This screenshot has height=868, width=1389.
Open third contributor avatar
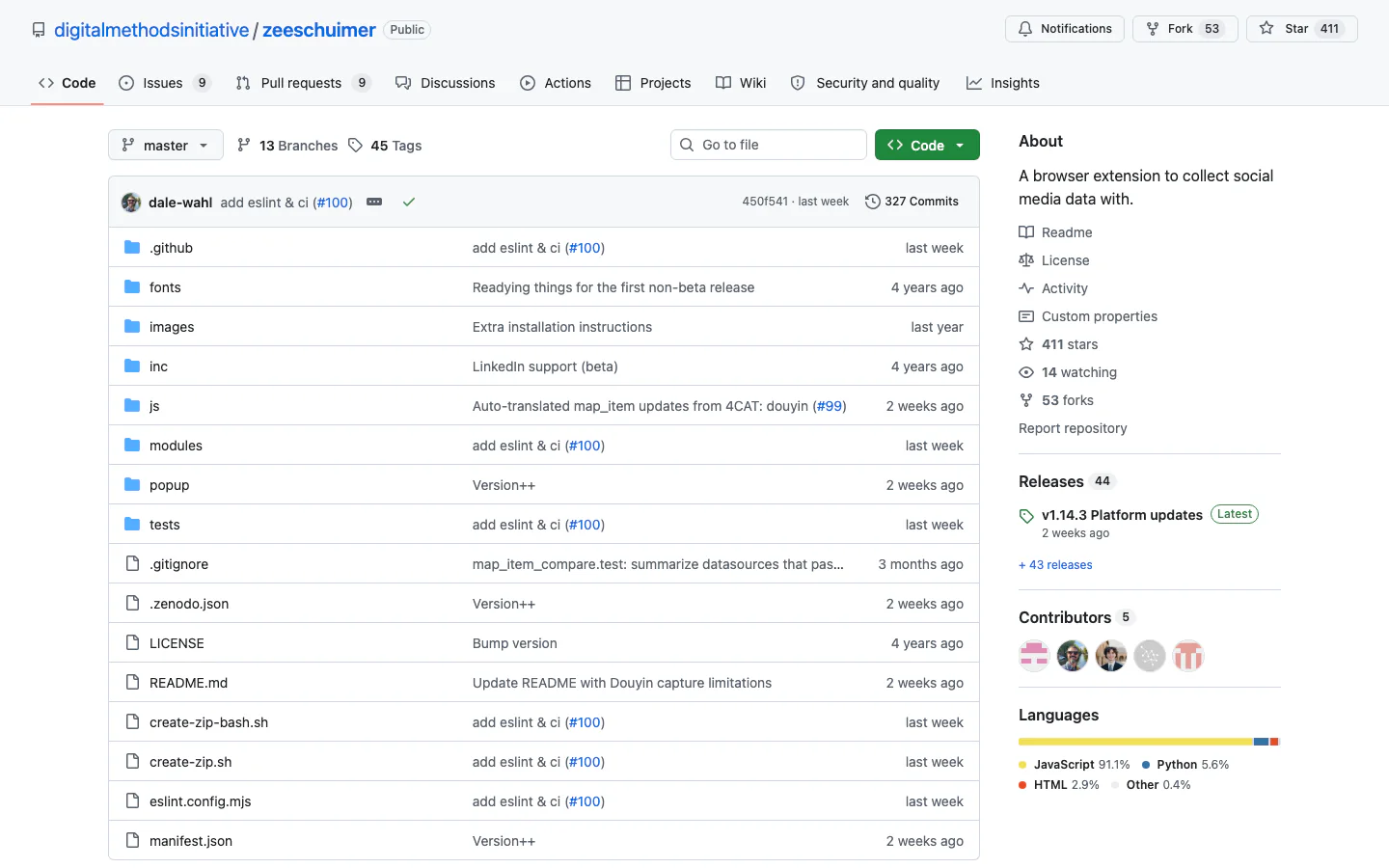[1111, 656]
